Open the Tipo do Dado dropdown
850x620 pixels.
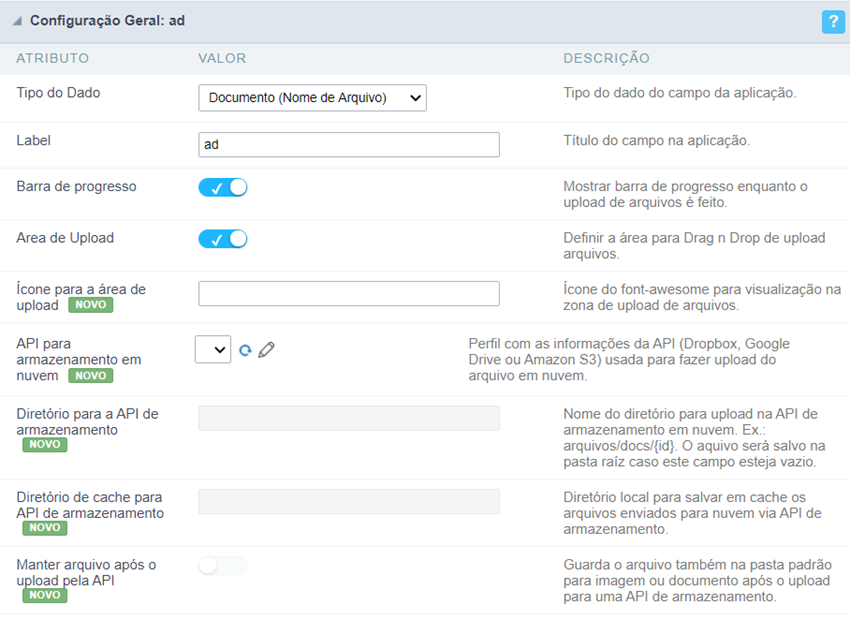(312, 97)
